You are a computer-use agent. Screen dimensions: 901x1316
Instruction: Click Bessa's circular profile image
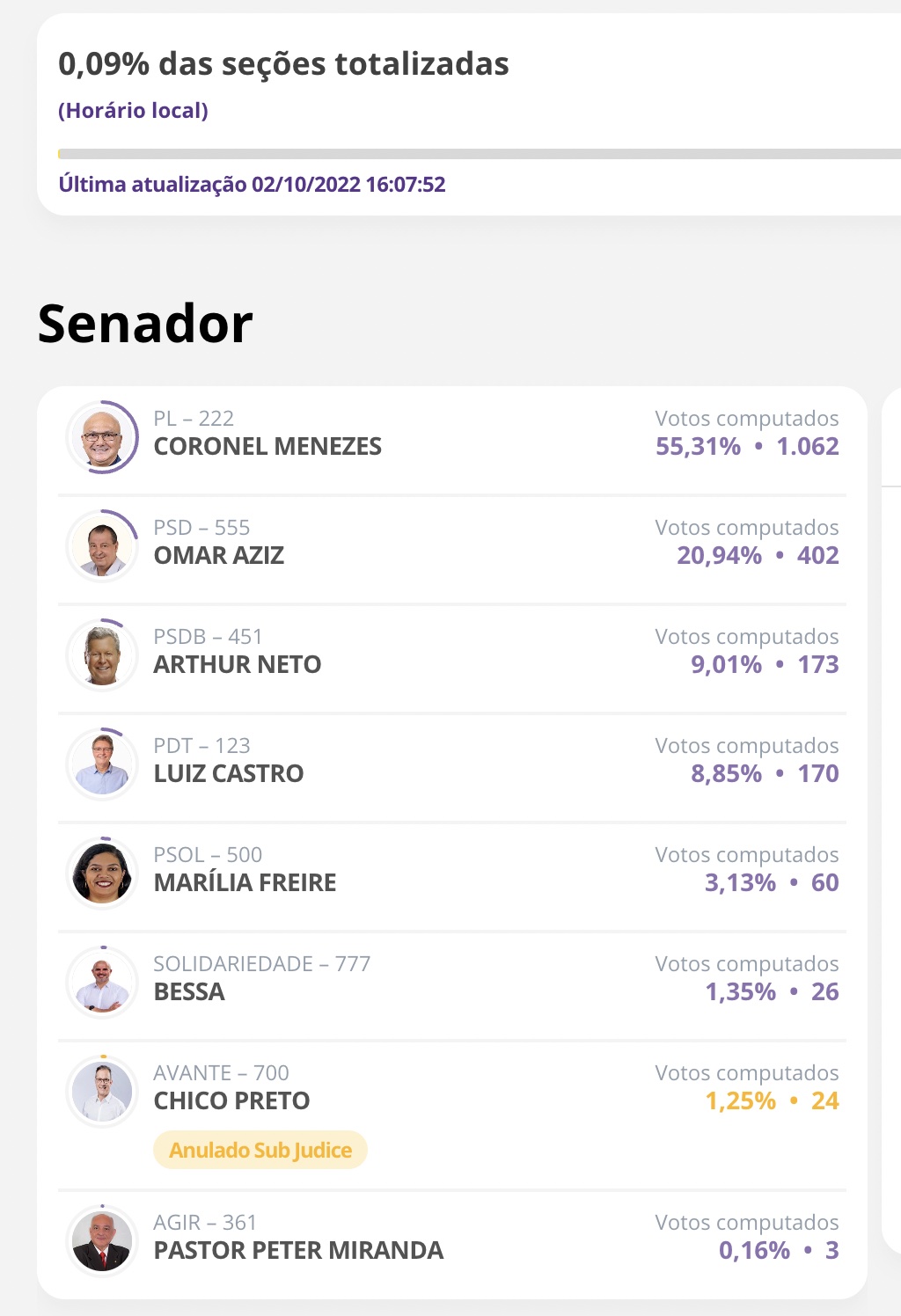[101, 983]
